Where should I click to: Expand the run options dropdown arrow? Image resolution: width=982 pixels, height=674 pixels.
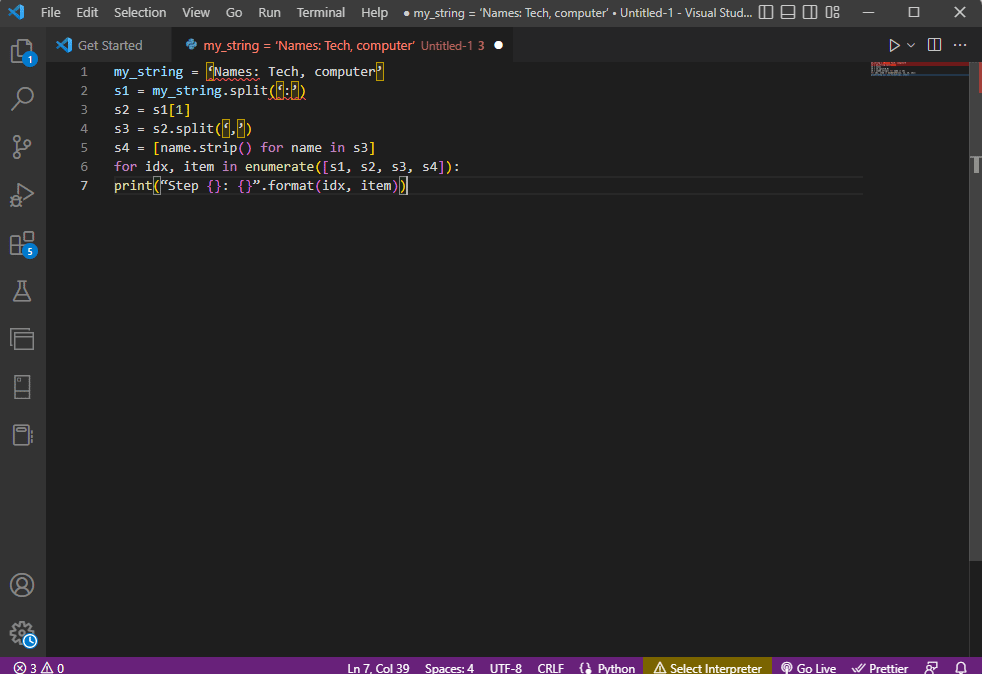(x=911, y=45)
